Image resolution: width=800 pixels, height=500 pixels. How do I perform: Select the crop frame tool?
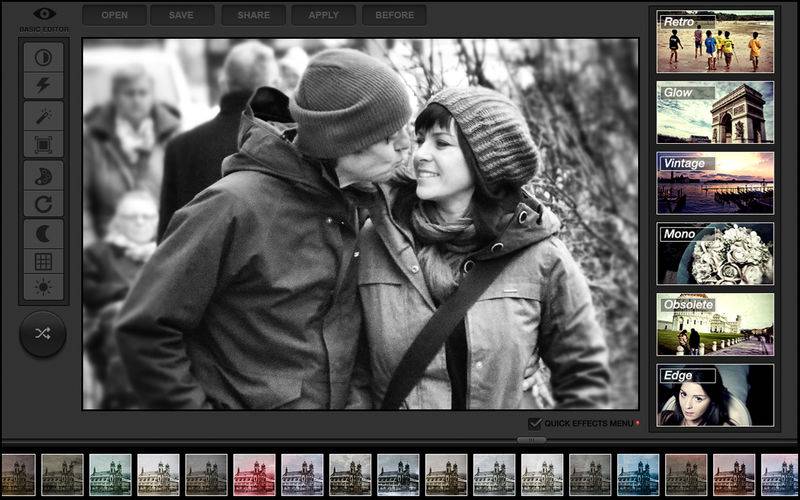coord(43,145)
